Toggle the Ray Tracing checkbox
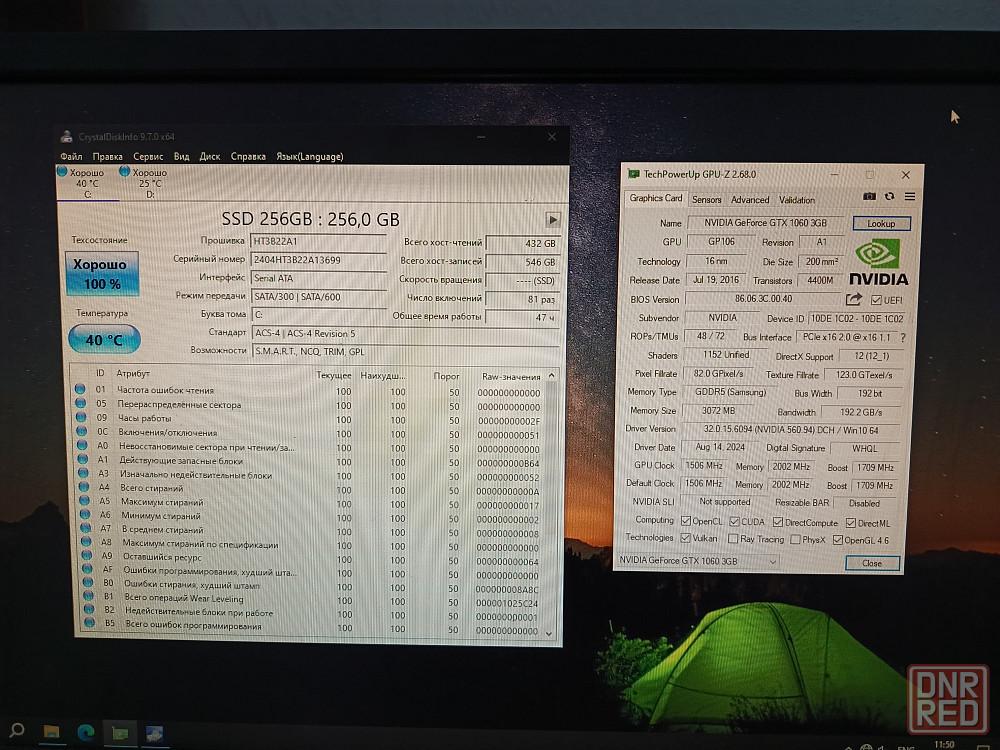1000x750 pixels. pyautogui.click(x=733, y=539)
